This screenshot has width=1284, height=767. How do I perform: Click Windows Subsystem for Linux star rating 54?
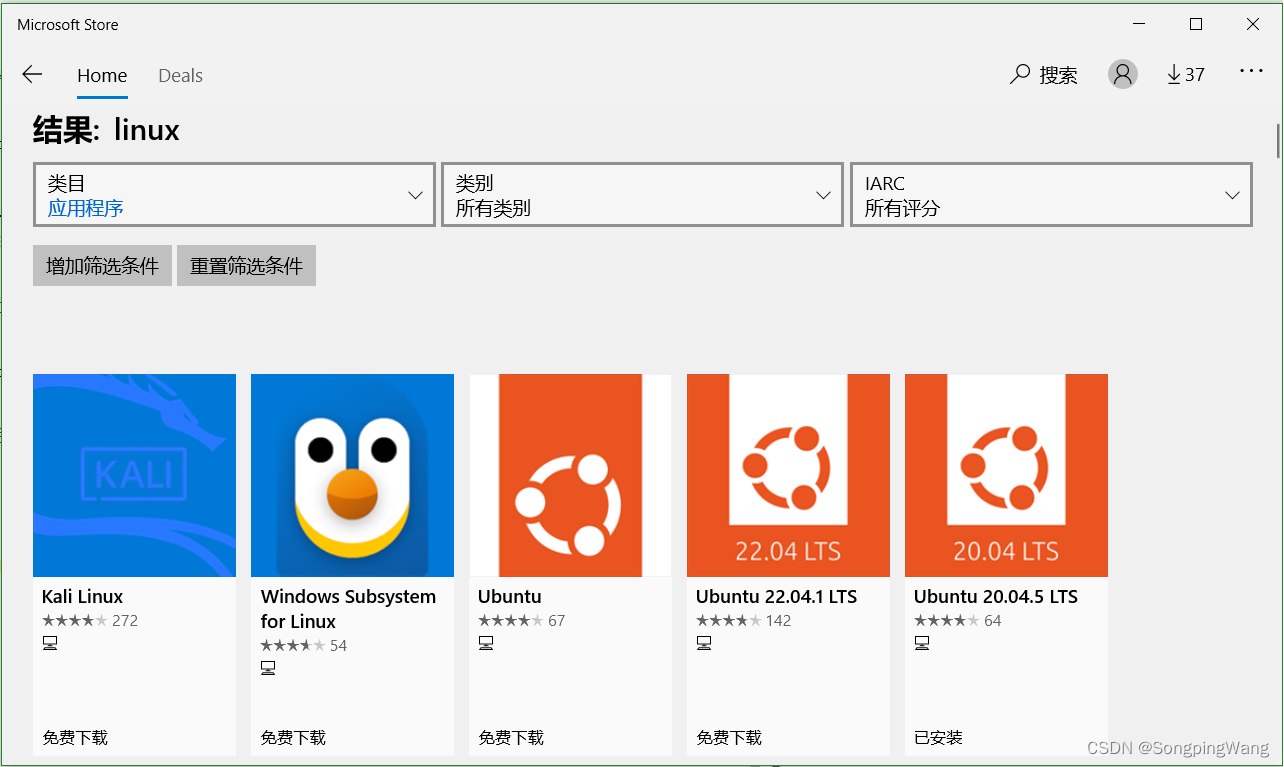point(304,645)
